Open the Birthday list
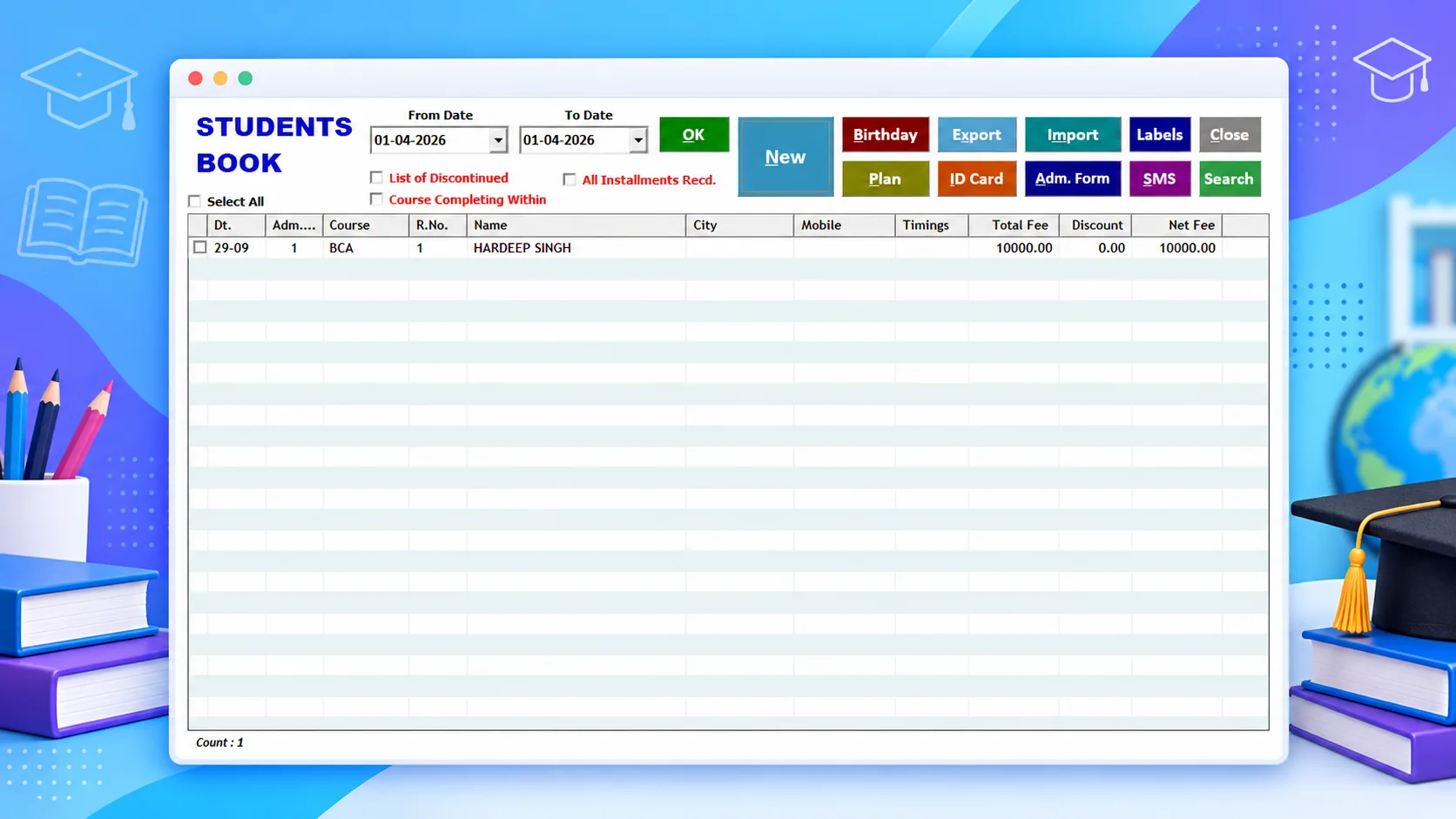The height and width of the screenshot is (819, 1456). [885, 135]
